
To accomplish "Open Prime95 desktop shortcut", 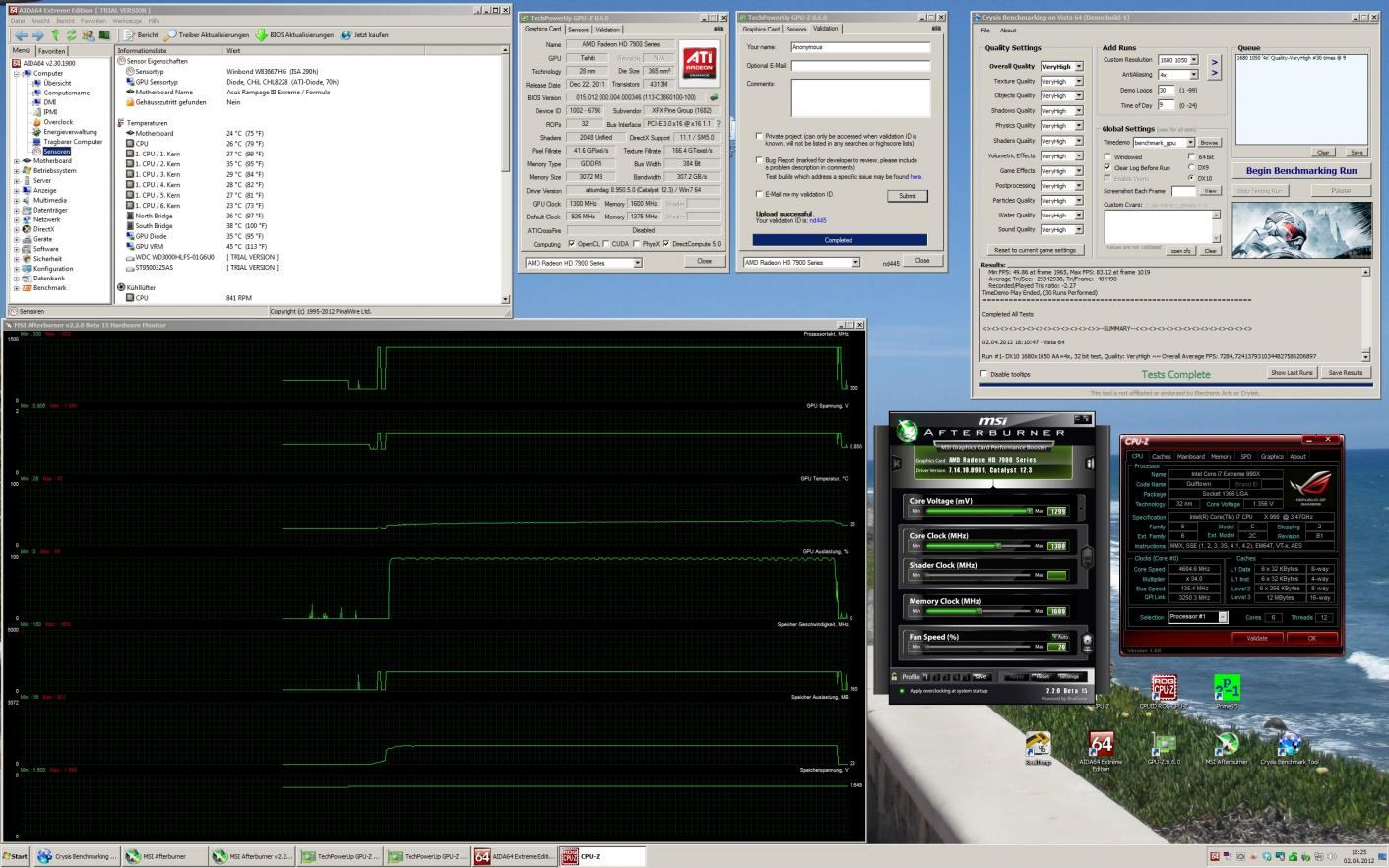I will pos(1227,691).
